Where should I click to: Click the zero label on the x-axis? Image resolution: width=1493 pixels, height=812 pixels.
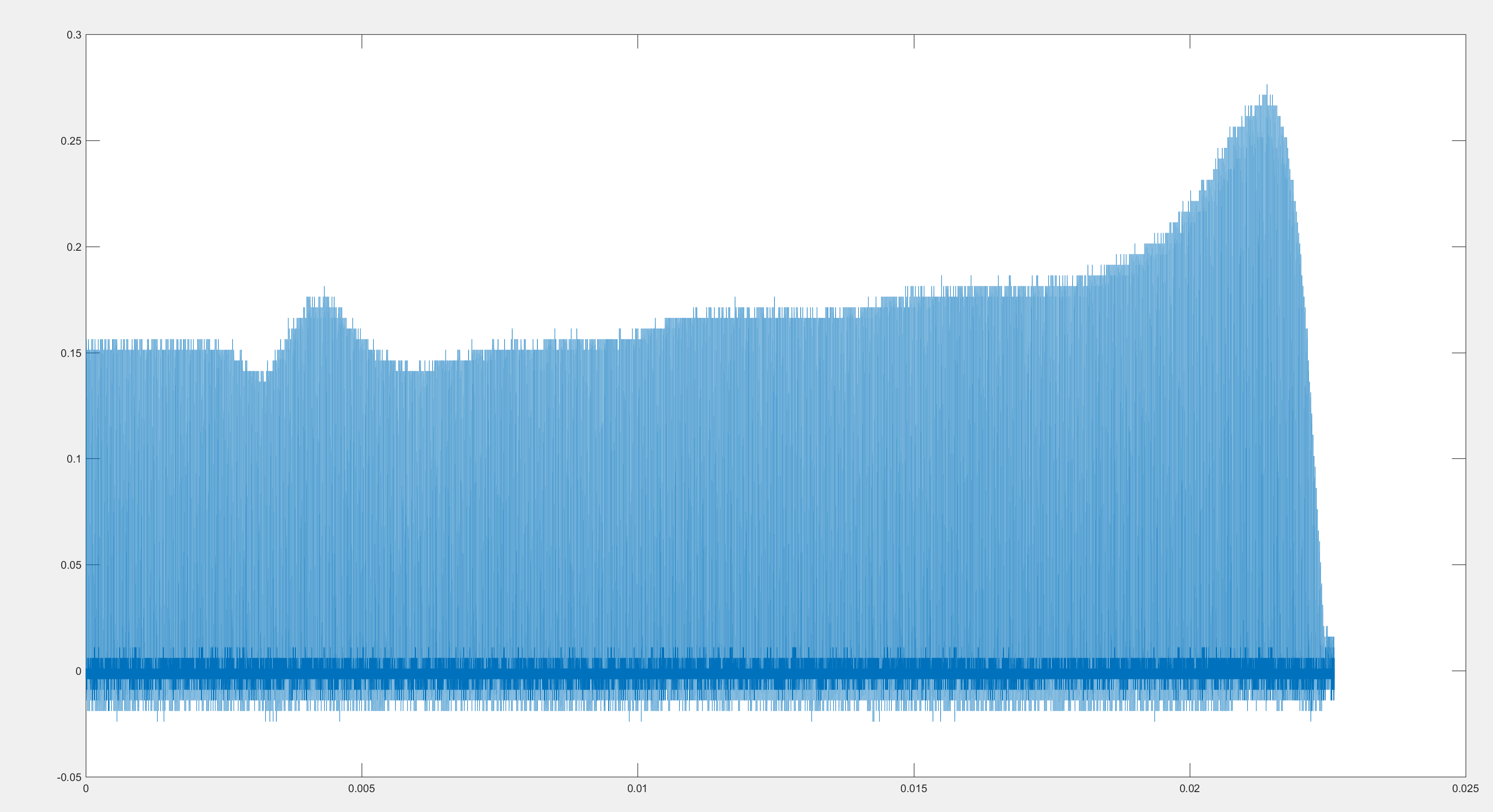[x=86, y=789]
